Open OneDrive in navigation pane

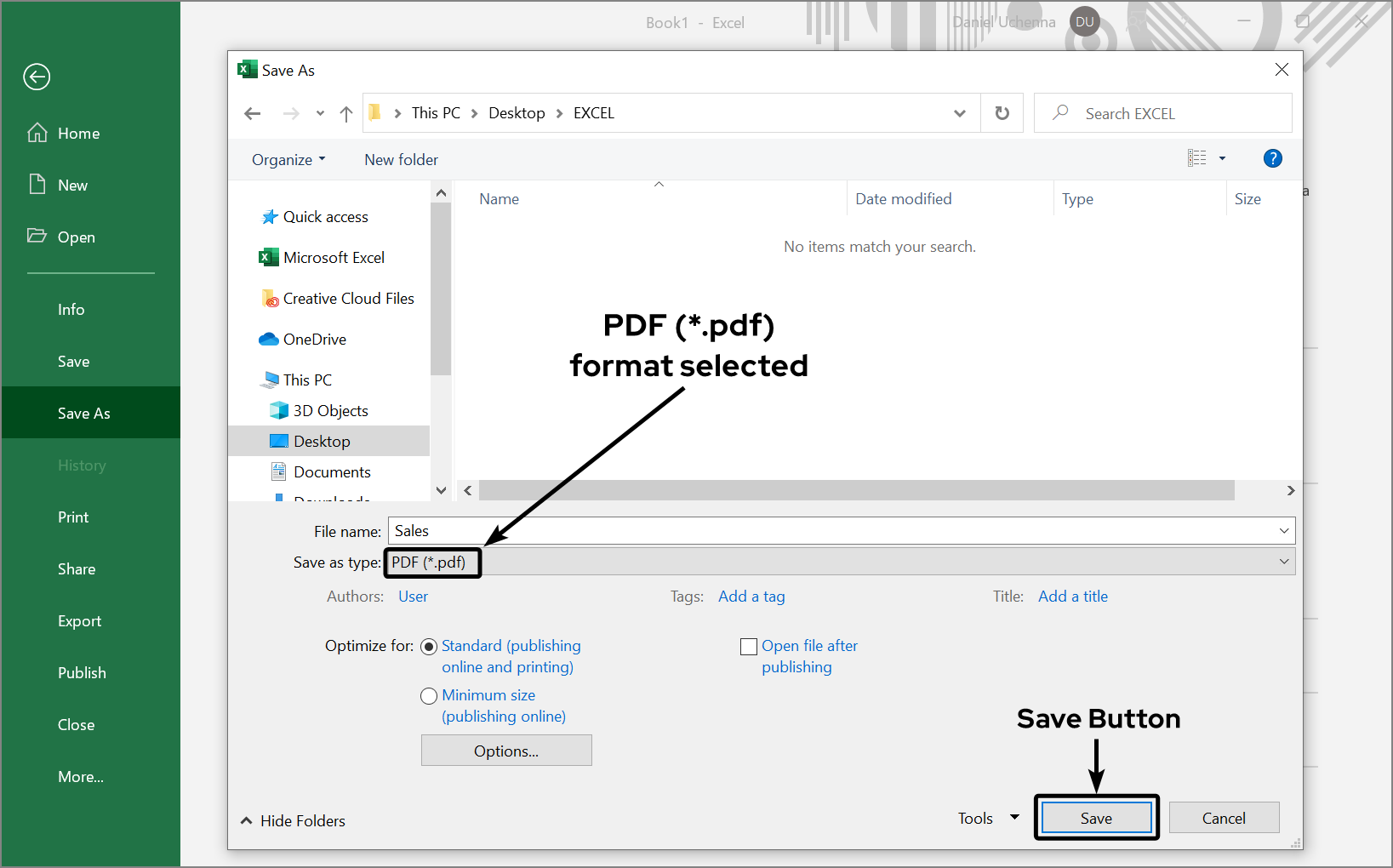coord(312,339)
